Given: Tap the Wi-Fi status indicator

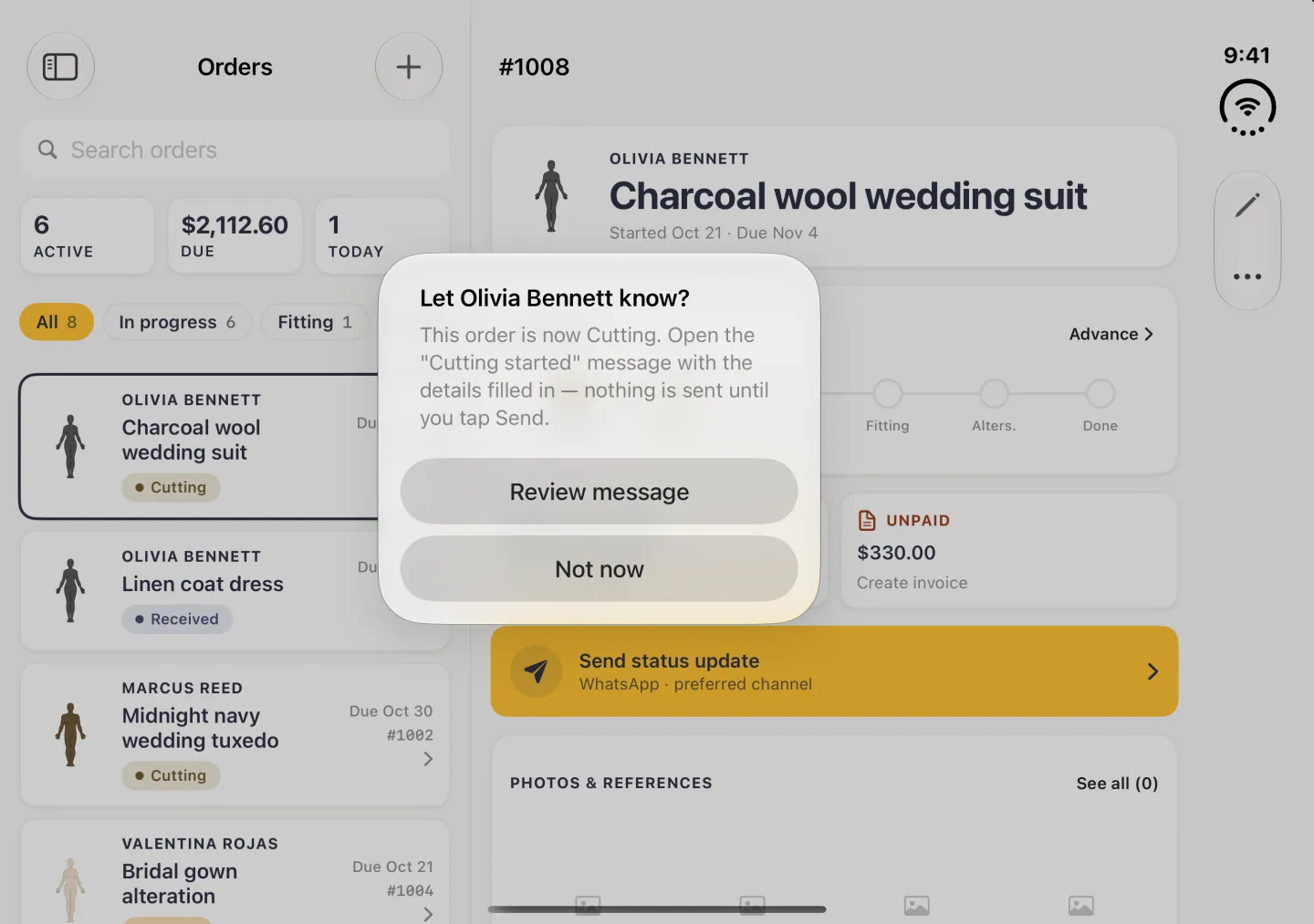Looking at the screenshot, I should click(x=1247, y=108).
